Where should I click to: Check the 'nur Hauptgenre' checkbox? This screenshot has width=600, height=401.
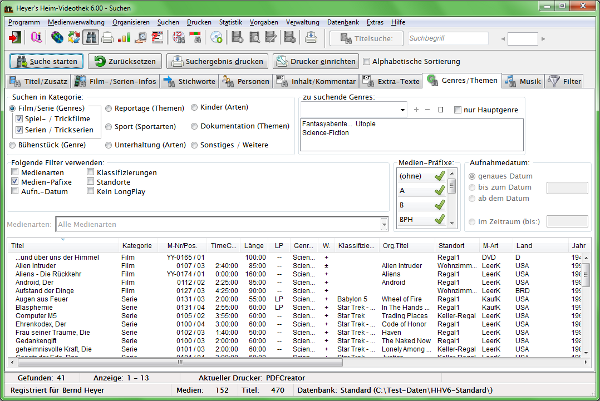click(457, 109)
